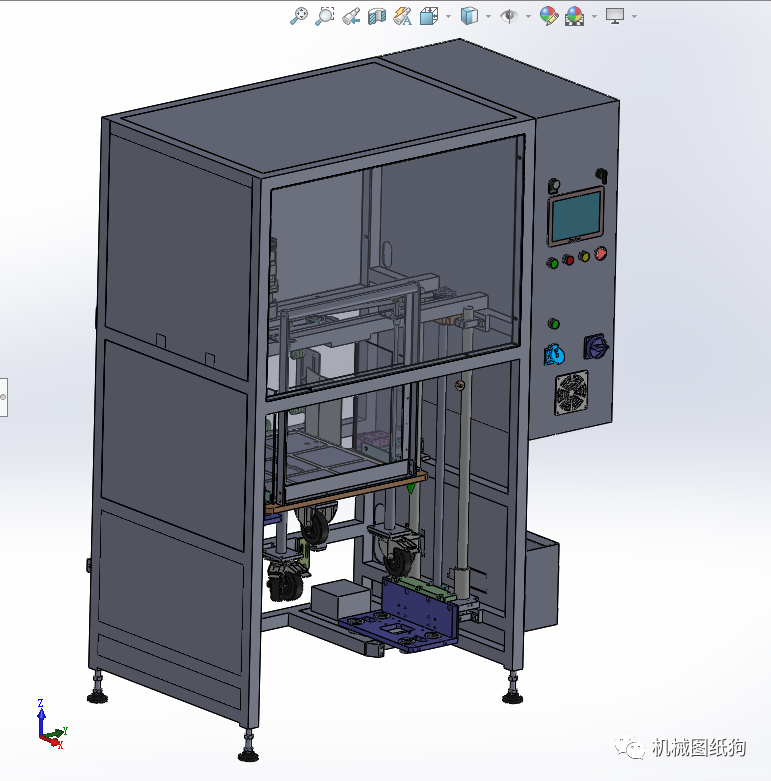Viewport: 771px width, 781px height.
Task: Click the Apply Scene icon
Action: pyautogui.click(x=574, y=16)
